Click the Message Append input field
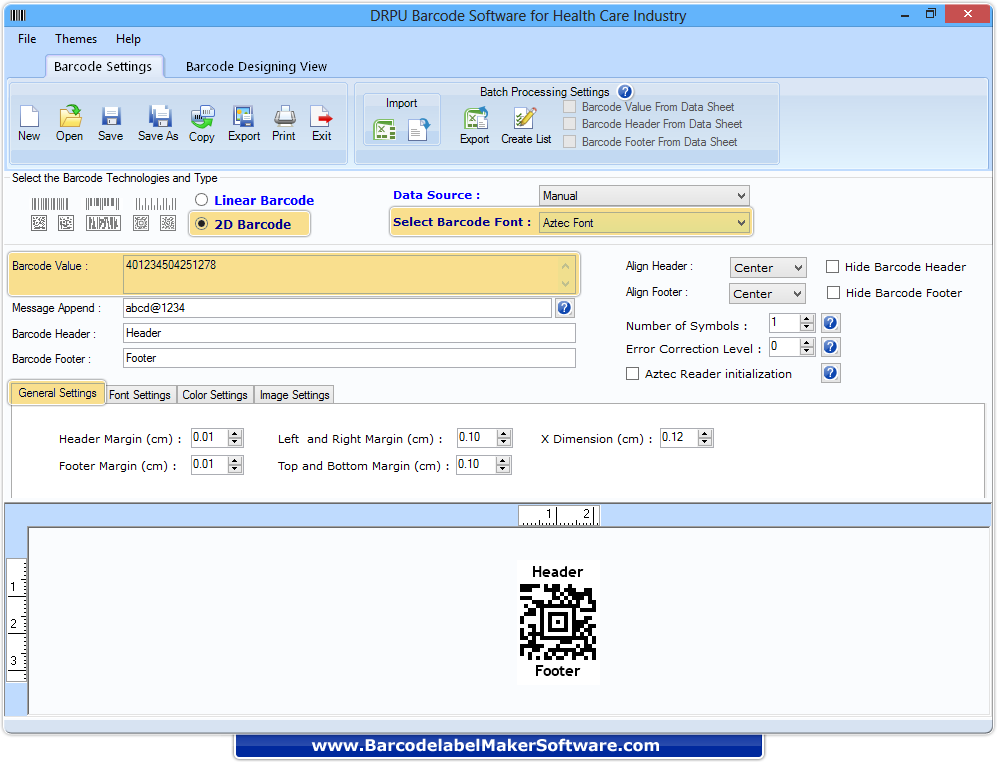Screen dimensions: 997x762 coord(337,308)
